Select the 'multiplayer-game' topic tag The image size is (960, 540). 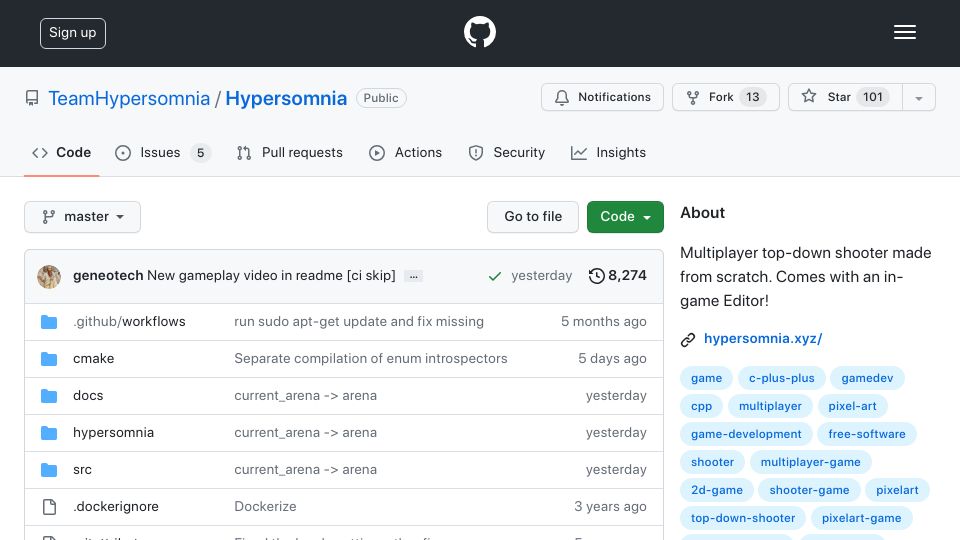tap(811, 463)
